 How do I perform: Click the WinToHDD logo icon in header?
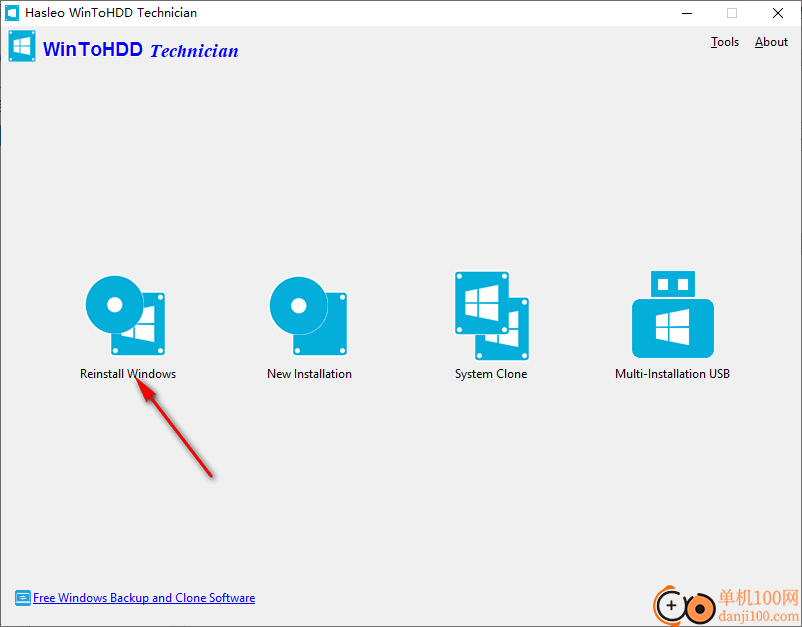22,46
